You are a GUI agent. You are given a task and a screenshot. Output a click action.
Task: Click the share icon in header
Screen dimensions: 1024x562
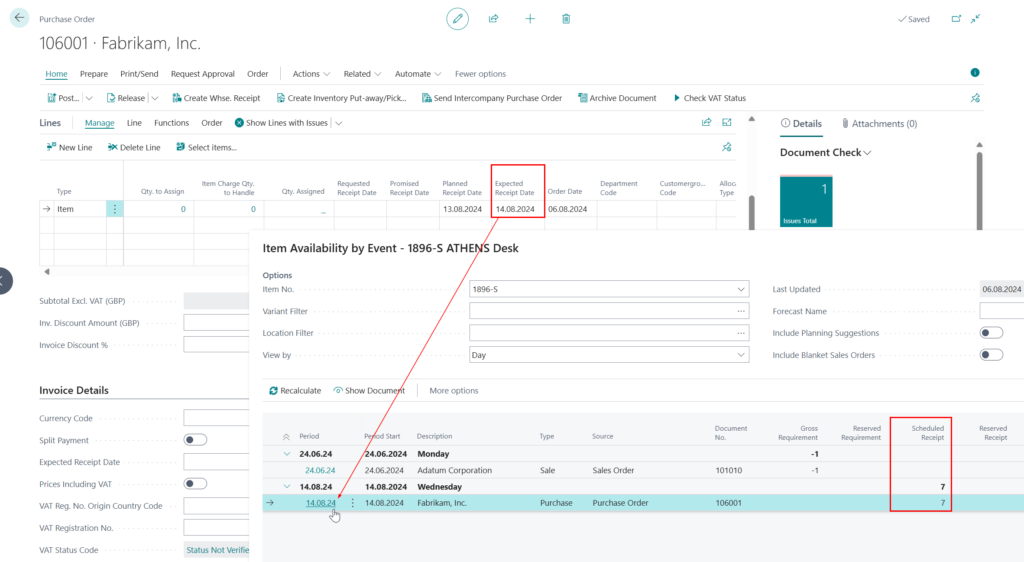(494, 19)
